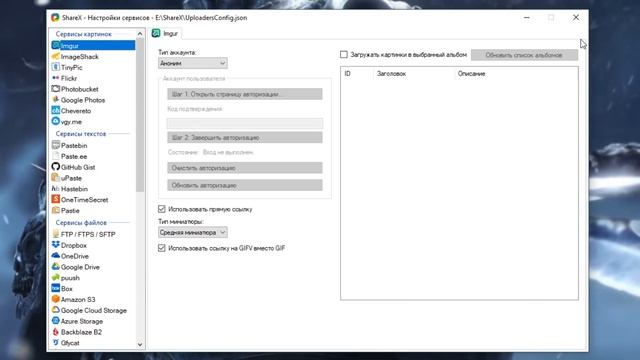The height and width of the screenshot is (360, 640).
Task: Click the ShareX logo in title bar
Action: pos(55,18)
